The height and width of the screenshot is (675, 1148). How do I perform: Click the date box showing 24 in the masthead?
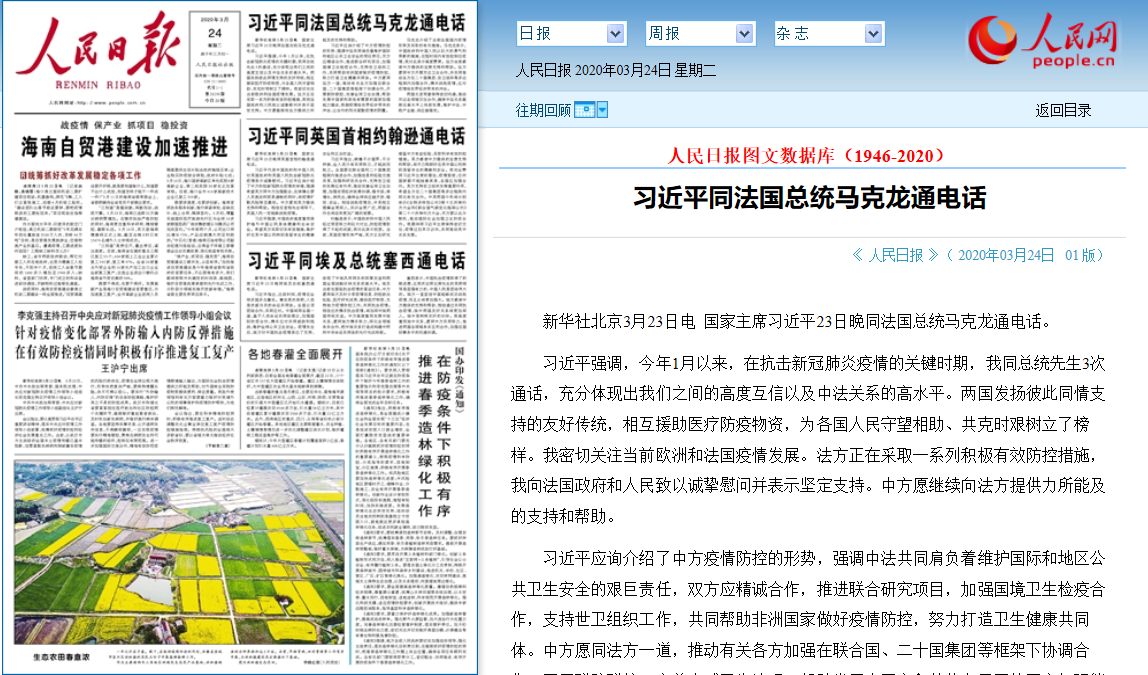[215, 59]
